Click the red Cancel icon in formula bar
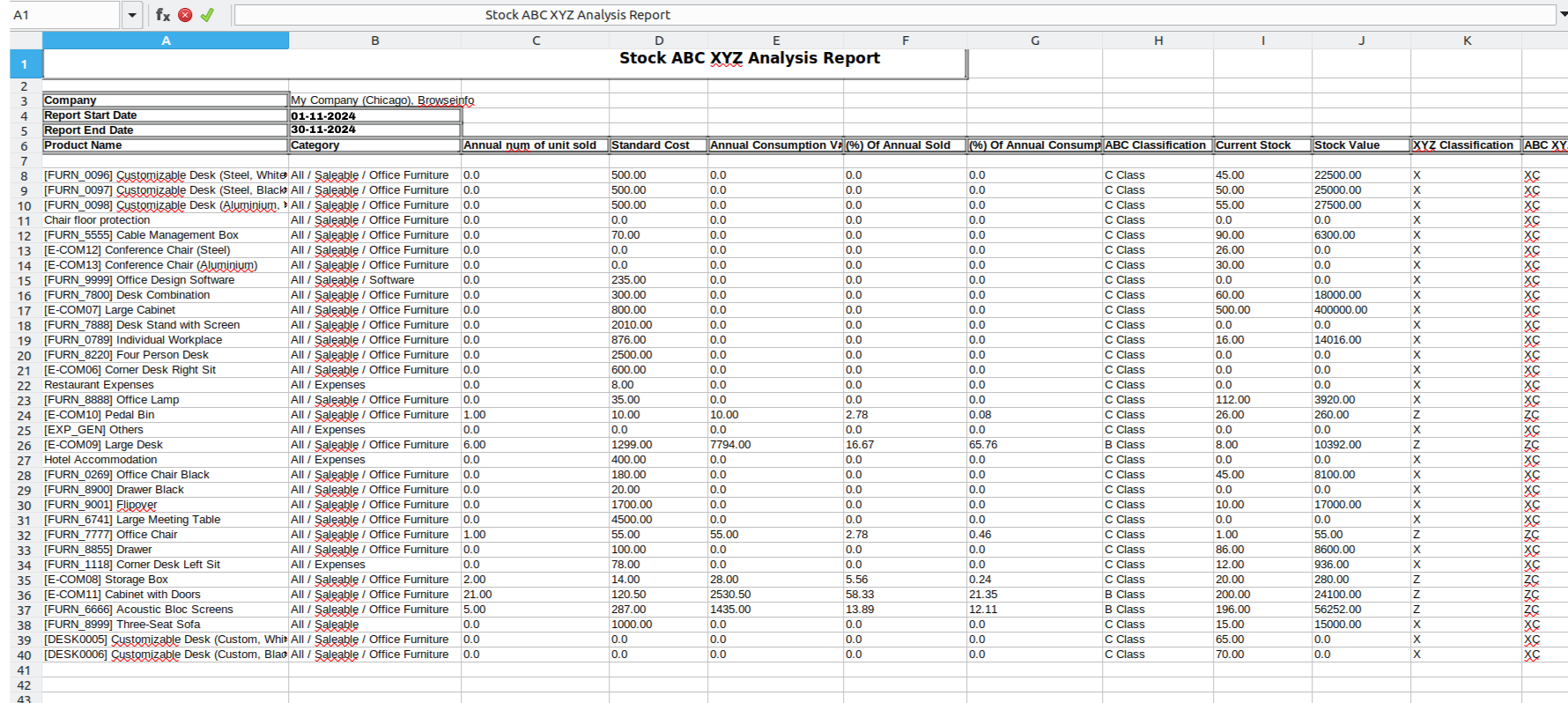 (185, 15)
